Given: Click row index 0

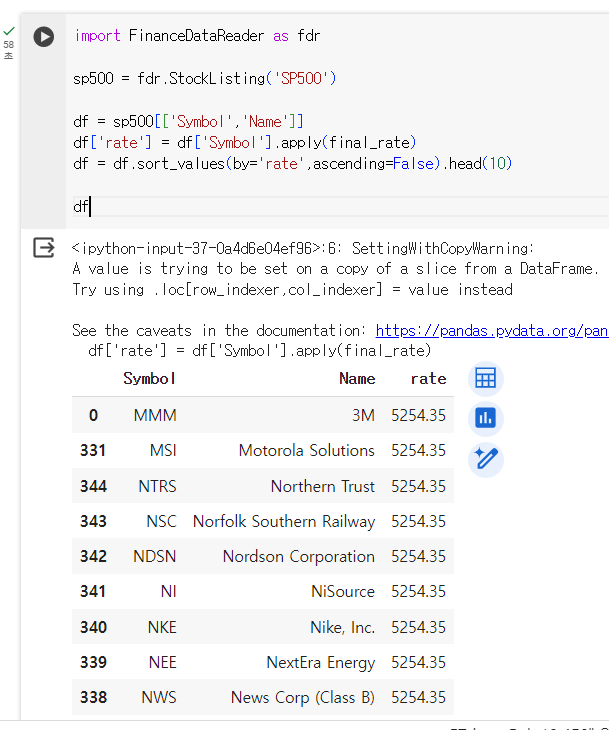Looking at the screenshot, I should coord(94,415).
